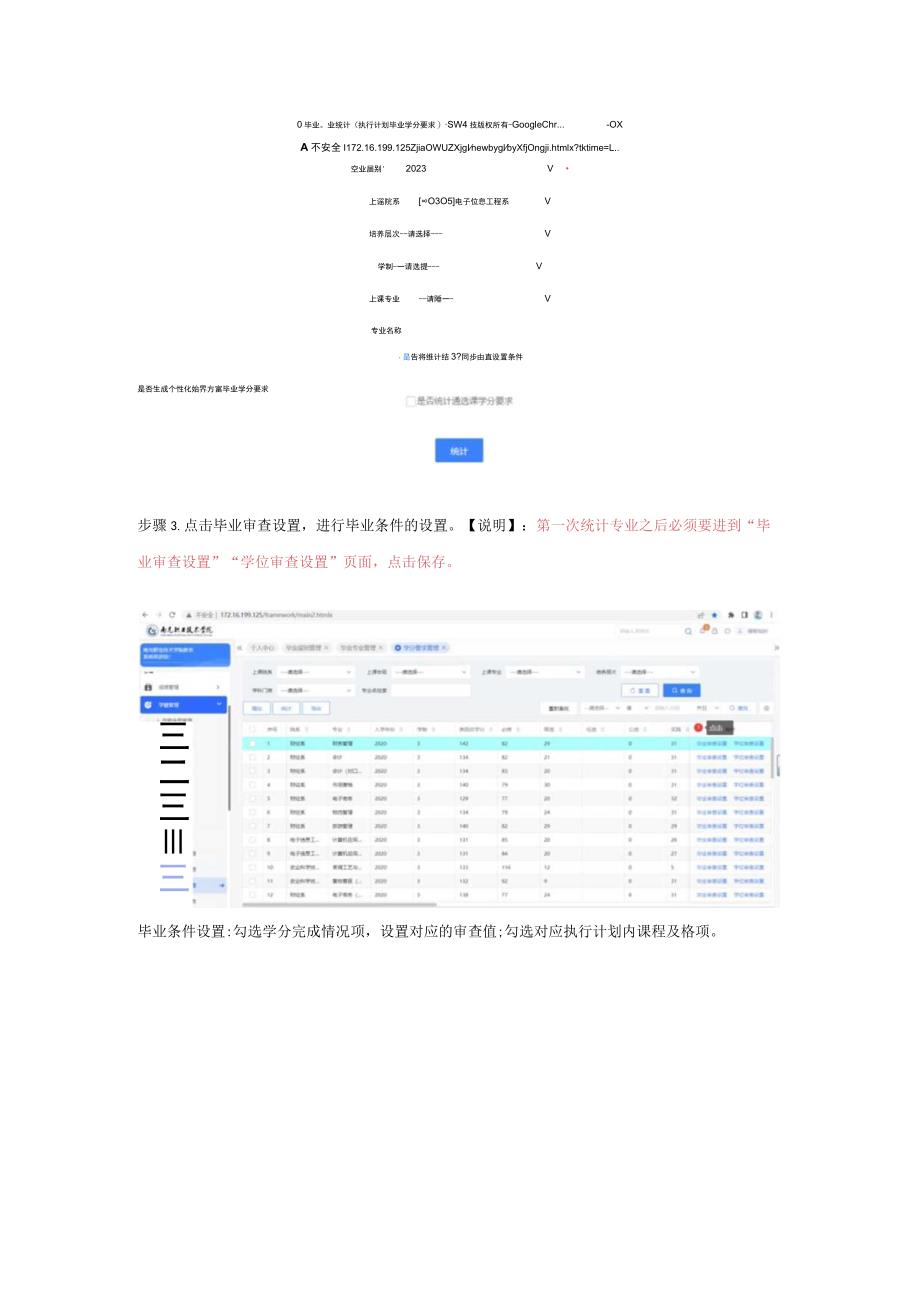Image resolution: width=920 pixels, height=1301 pixels.
Task: Open 毕业审查设置 for the highlighted first row
Action: point(711,743)
